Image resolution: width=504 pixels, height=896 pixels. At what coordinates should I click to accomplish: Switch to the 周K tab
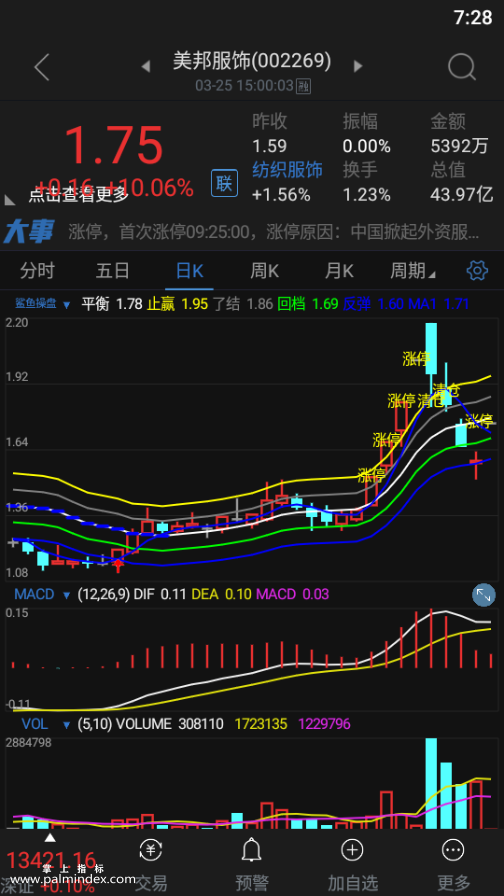pyautogui.click(x=265, y=270)
